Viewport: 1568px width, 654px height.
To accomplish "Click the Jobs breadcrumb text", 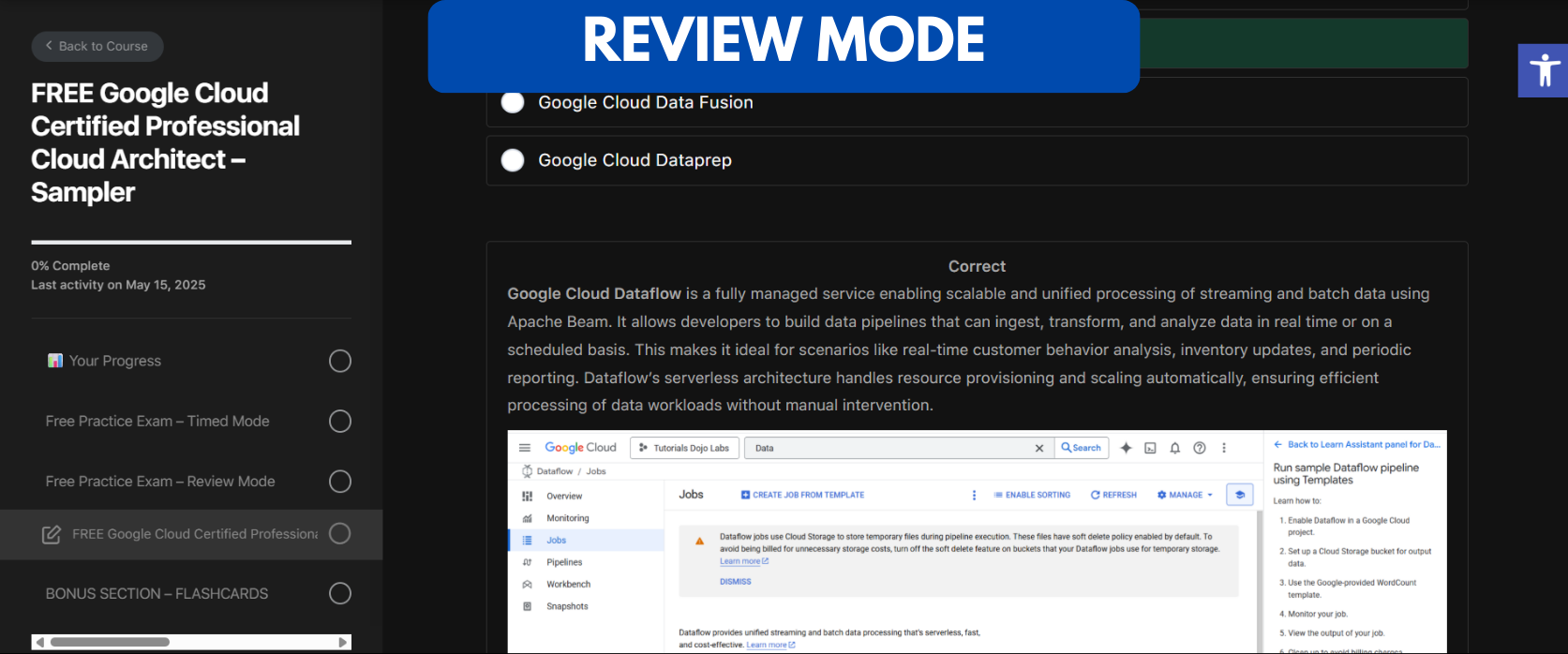I will point(596,471).
